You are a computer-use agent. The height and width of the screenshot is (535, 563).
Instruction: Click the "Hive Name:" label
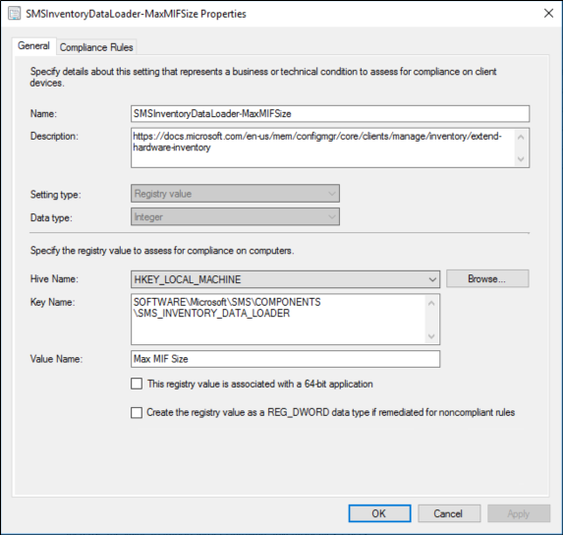point(54,279)
